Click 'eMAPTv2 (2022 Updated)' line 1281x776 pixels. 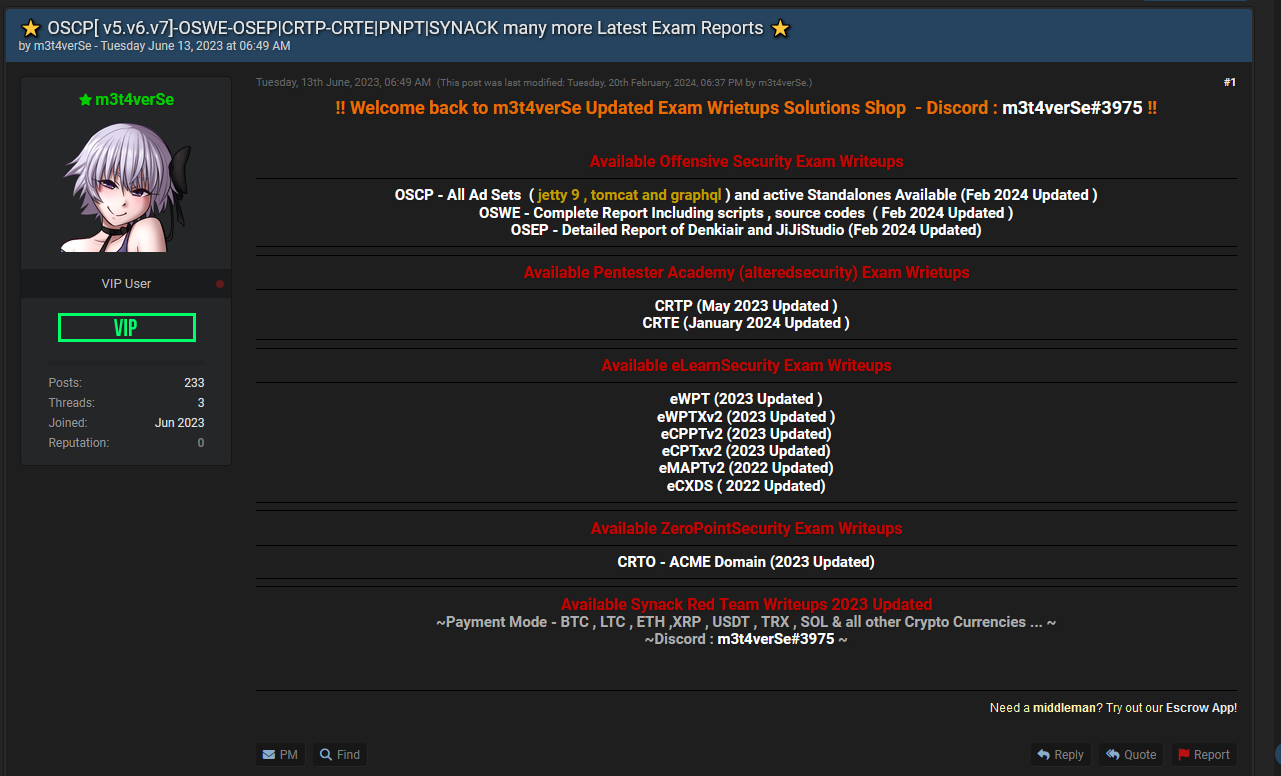(x=746, y=467)
